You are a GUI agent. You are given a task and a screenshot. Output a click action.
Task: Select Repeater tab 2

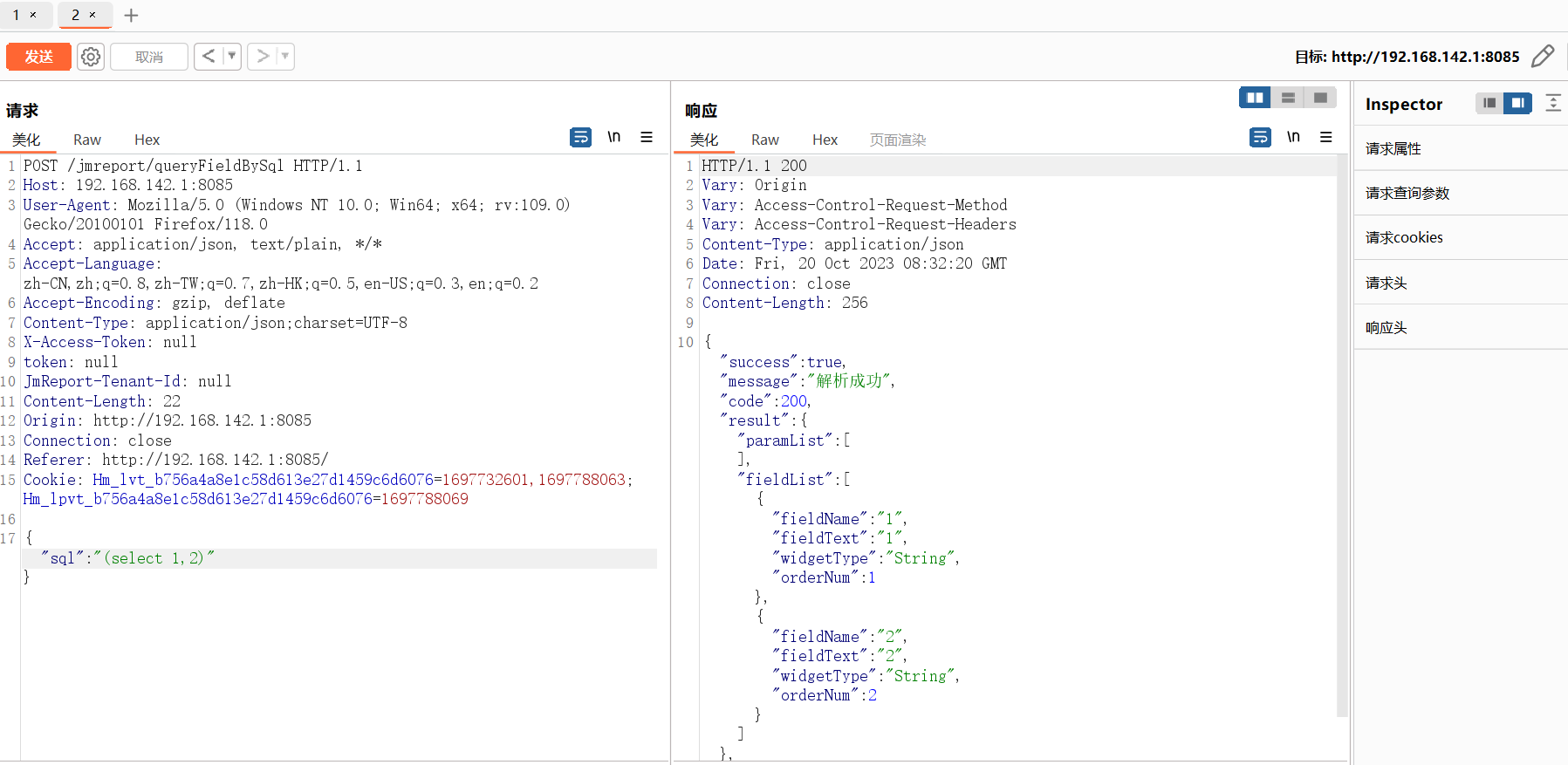point(75,15)
